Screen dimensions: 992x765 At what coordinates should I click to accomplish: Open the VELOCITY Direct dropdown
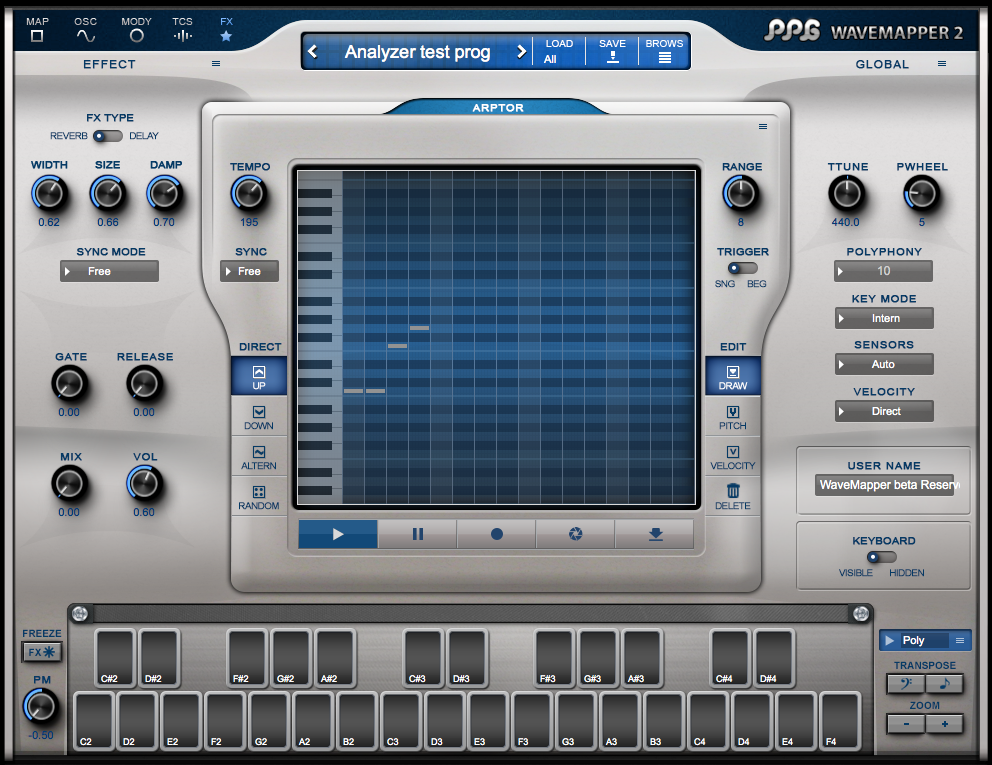[x=884, y=411]
